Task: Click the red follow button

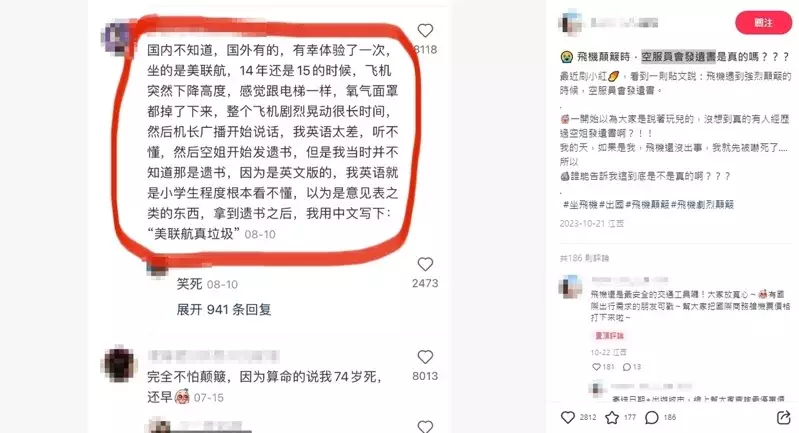Action: tap(763, 22)
